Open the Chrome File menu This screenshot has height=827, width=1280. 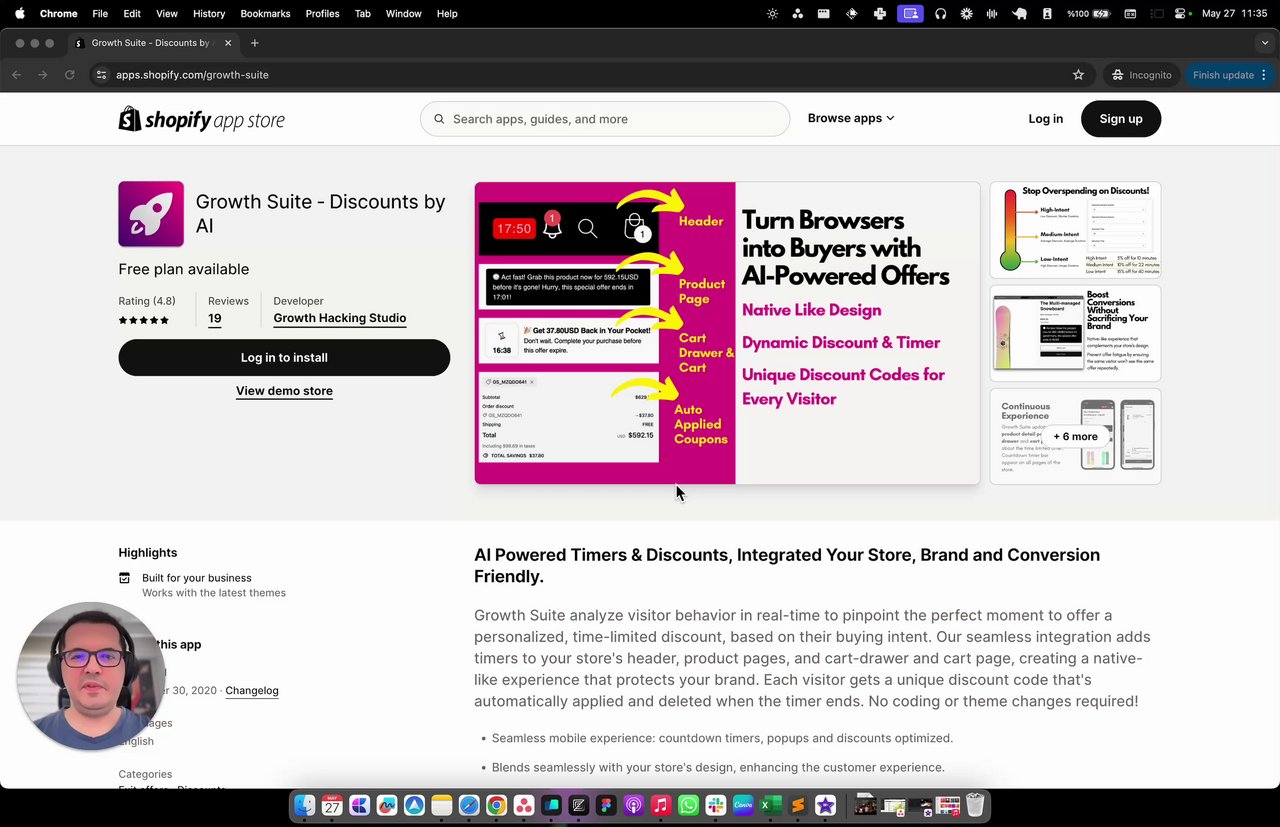[100, 14]
